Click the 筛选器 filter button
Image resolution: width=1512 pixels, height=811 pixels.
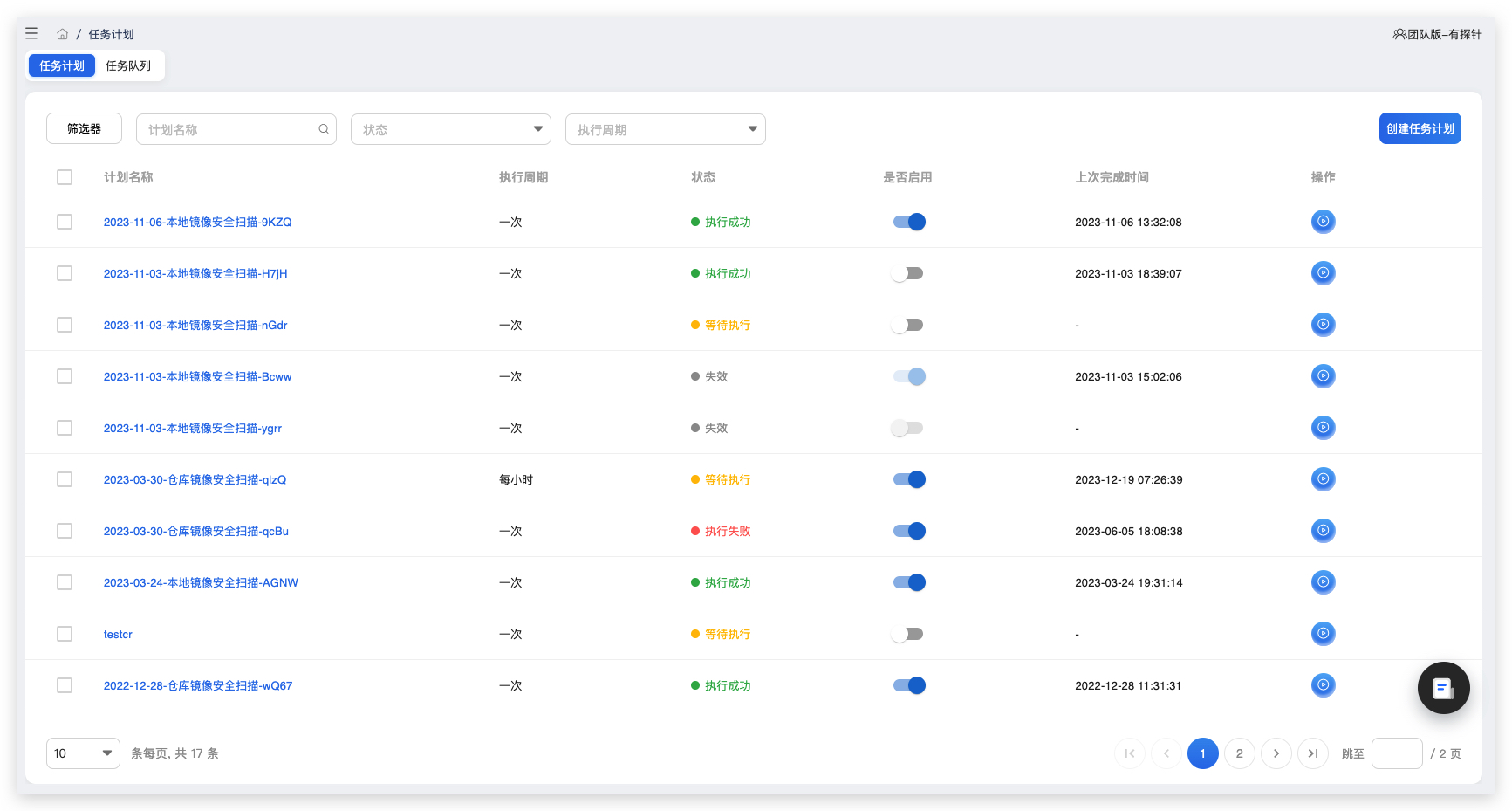[84, 128]
